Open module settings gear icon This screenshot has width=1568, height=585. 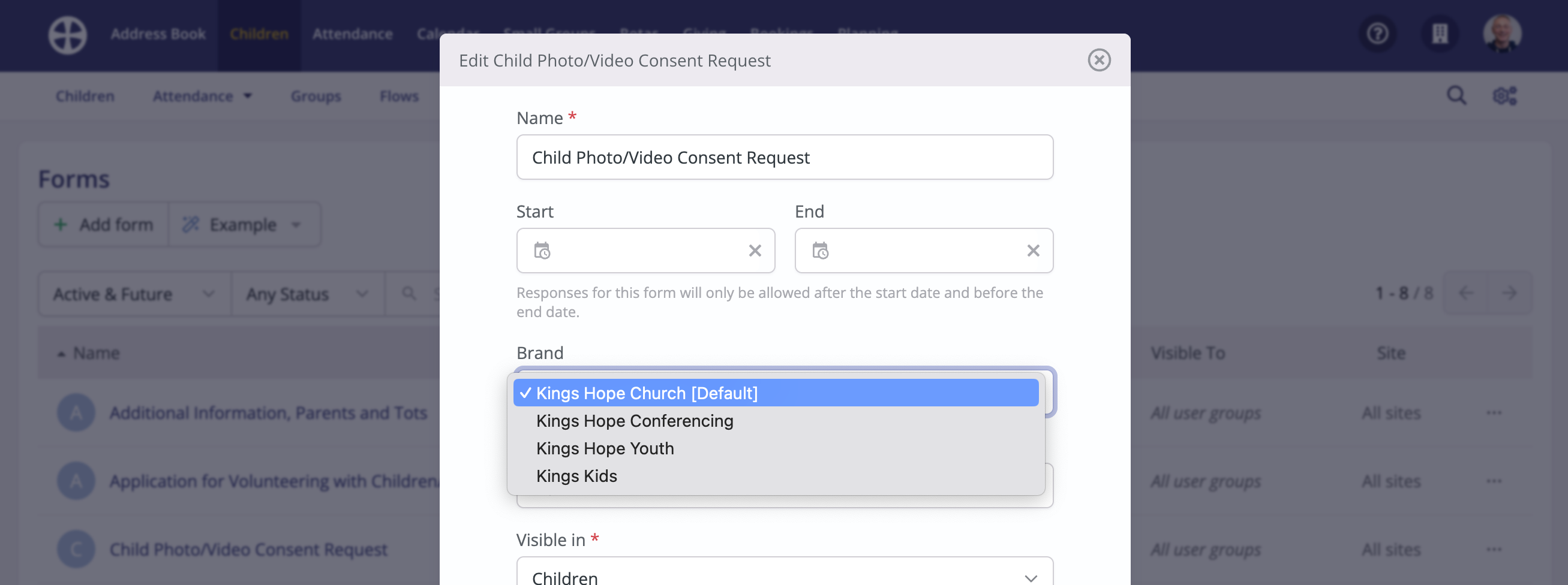point(1504,95)
